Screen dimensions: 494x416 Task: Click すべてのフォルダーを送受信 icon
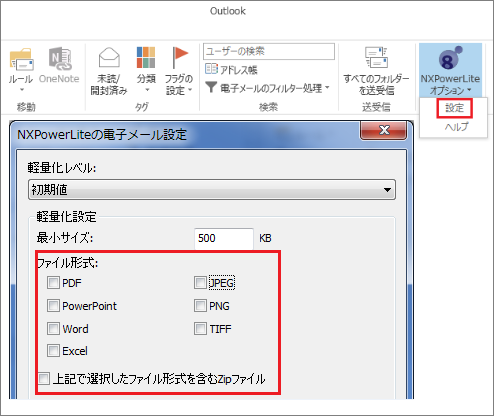376,57
